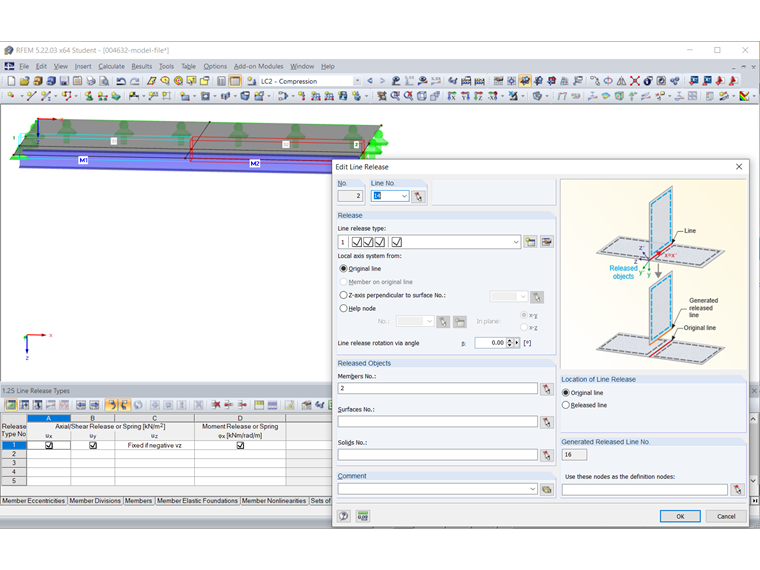Click the Save floppy disk icon
Image resolution: width=760 pixels, height=570 pixels.
[64, 81]
